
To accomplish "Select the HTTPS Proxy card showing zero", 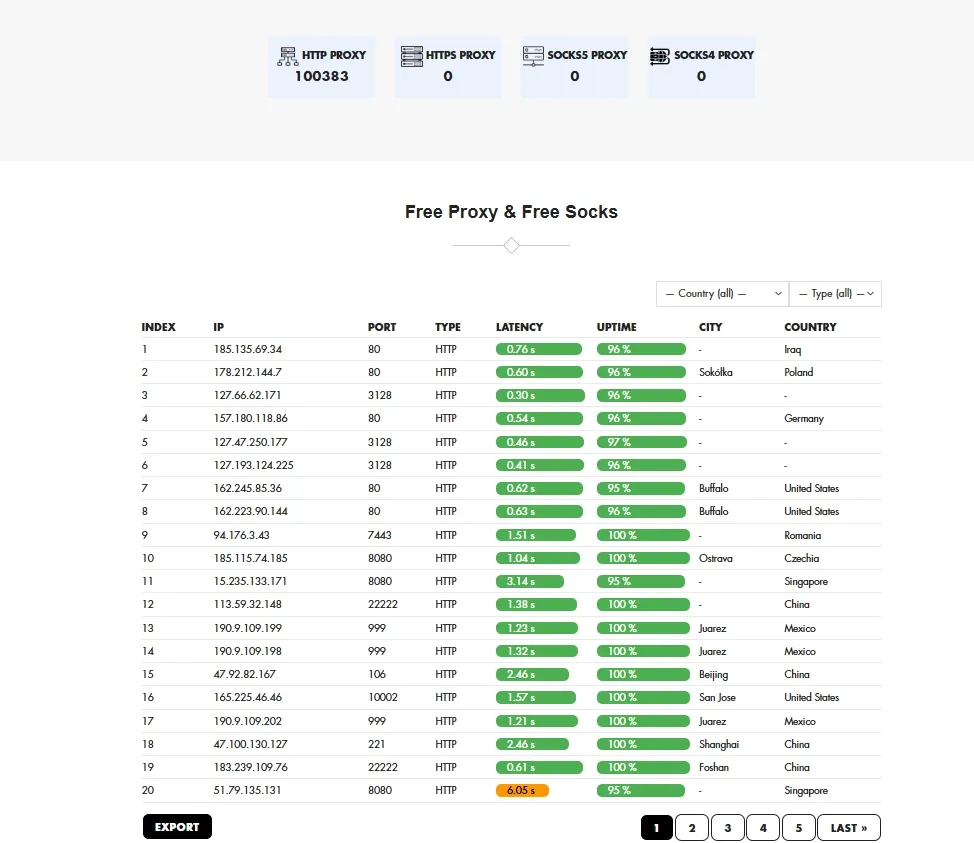I will pyautogui.click(x=448, y=67).
